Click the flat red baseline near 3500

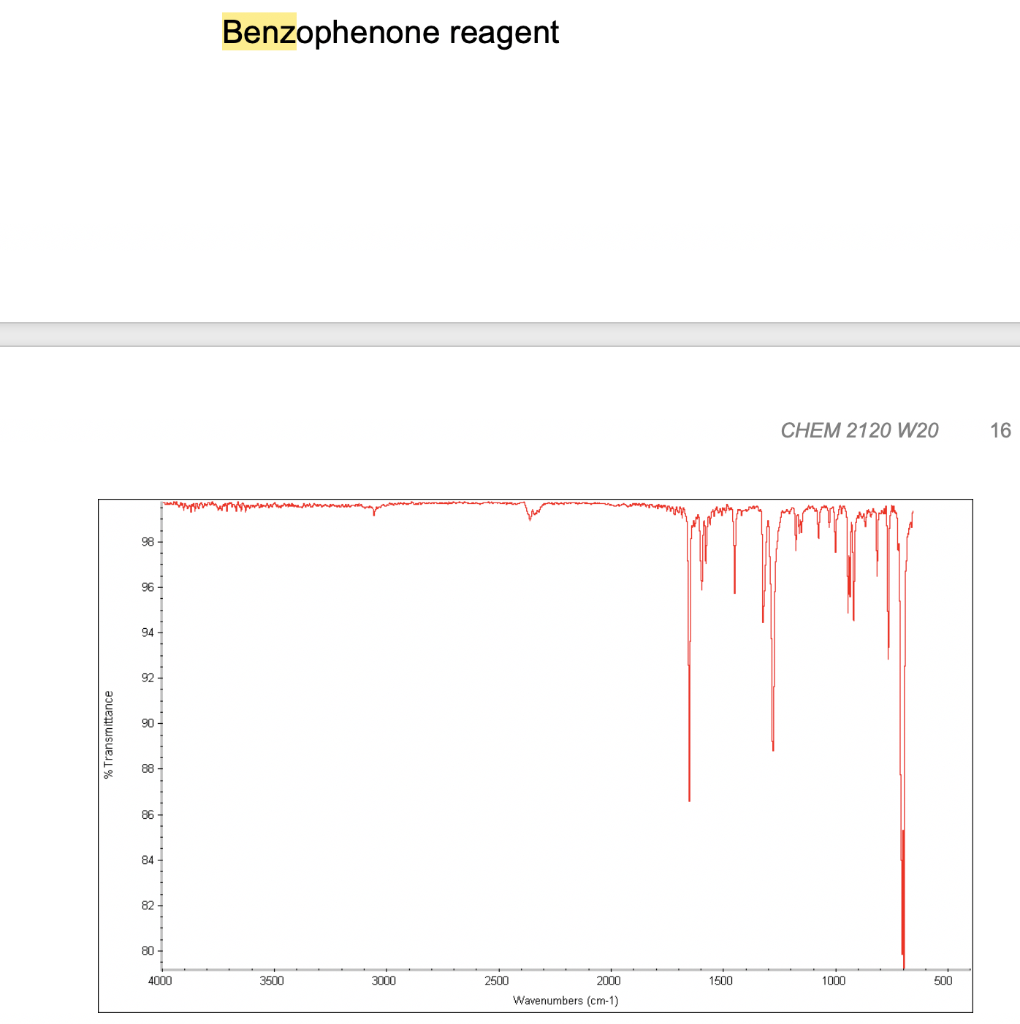[272, 505]
